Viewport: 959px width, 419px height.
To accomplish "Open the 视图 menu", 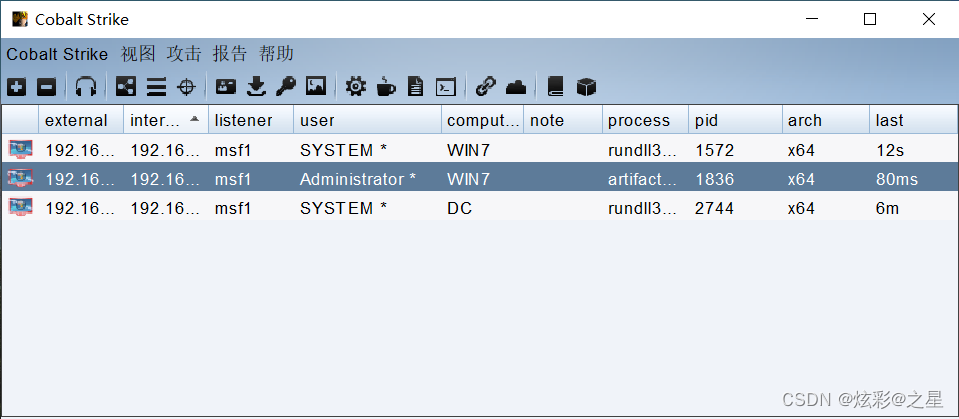I will [138, 54].
